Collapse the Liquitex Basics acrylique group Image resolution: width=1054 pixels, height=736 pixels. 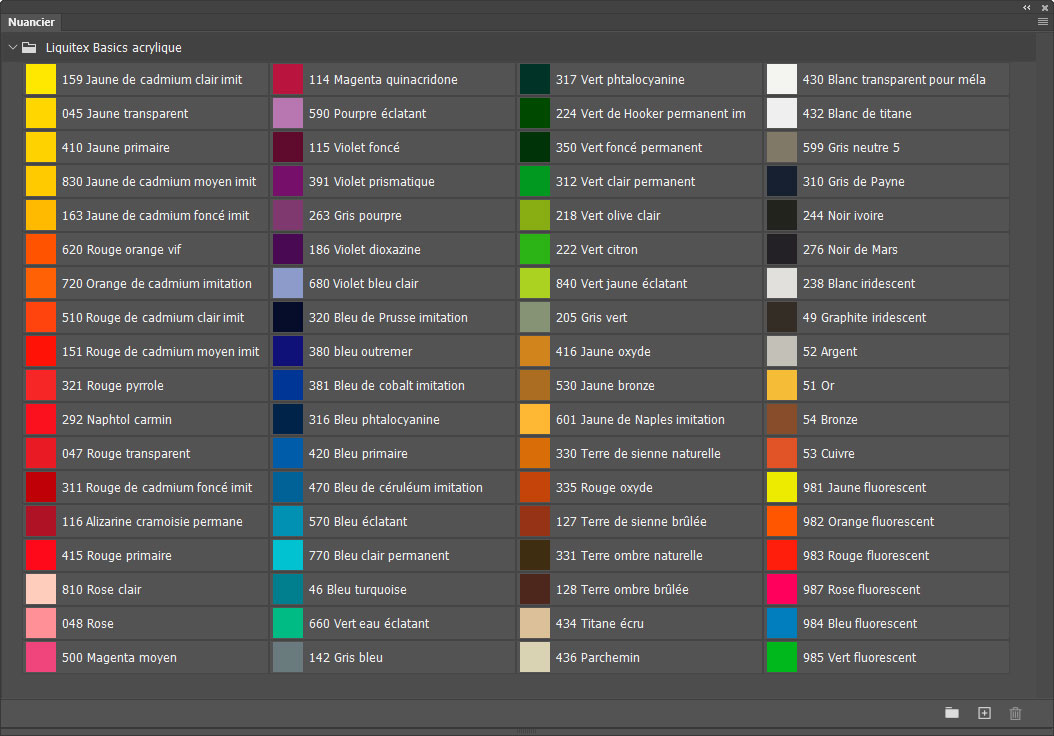12,47
